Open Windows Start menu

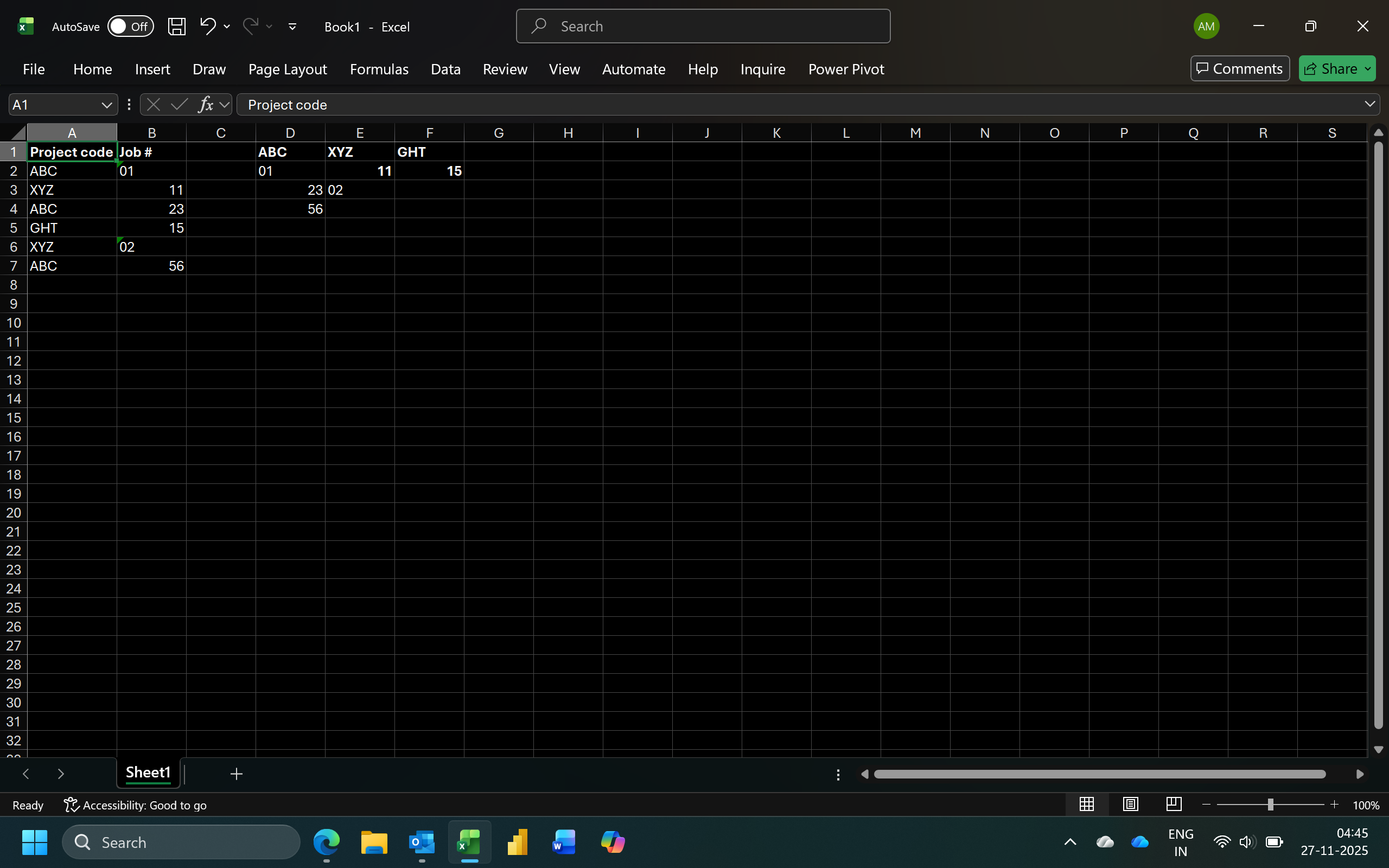pos(34,842)
